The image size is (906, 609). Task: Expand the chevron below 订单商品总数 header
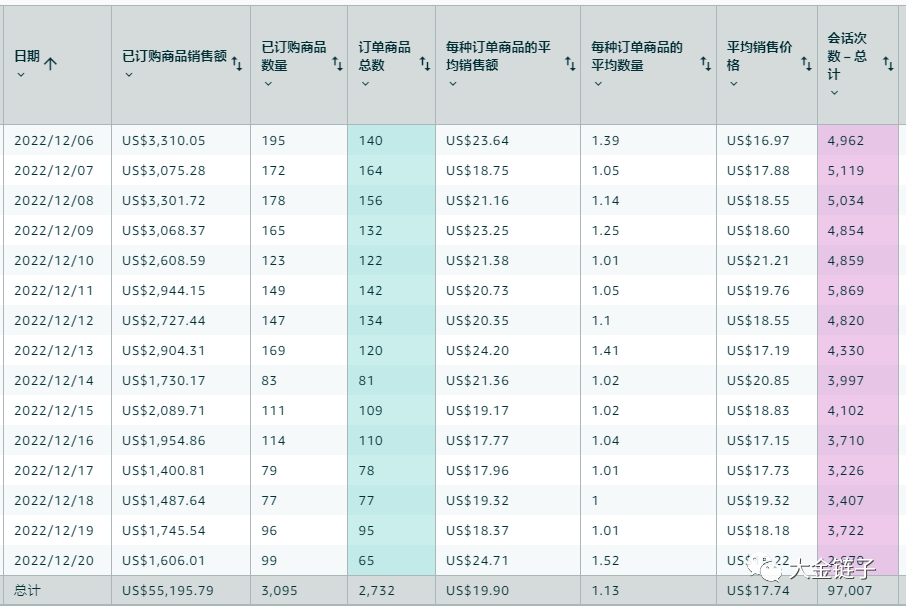(x=365, y=84)
